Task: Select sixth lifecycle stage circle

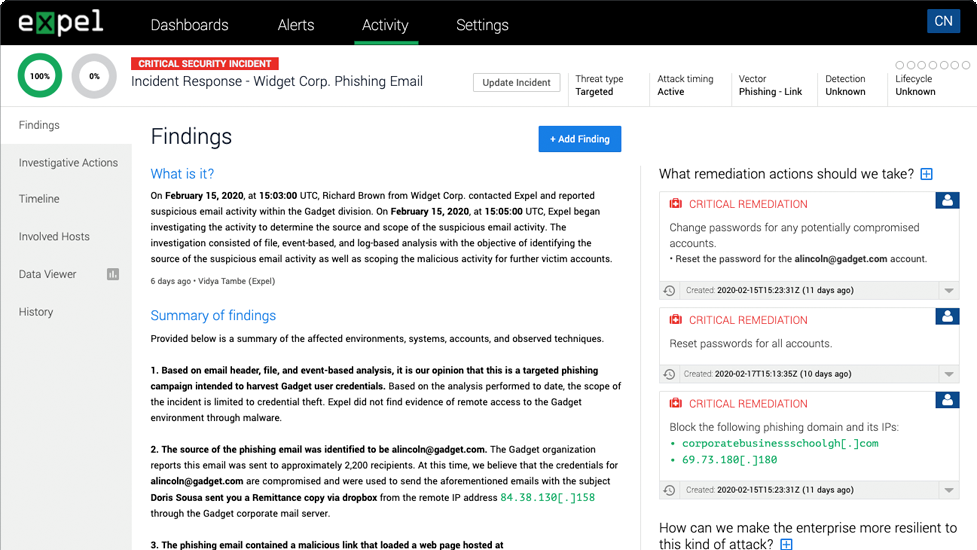Action: [955, 65]
